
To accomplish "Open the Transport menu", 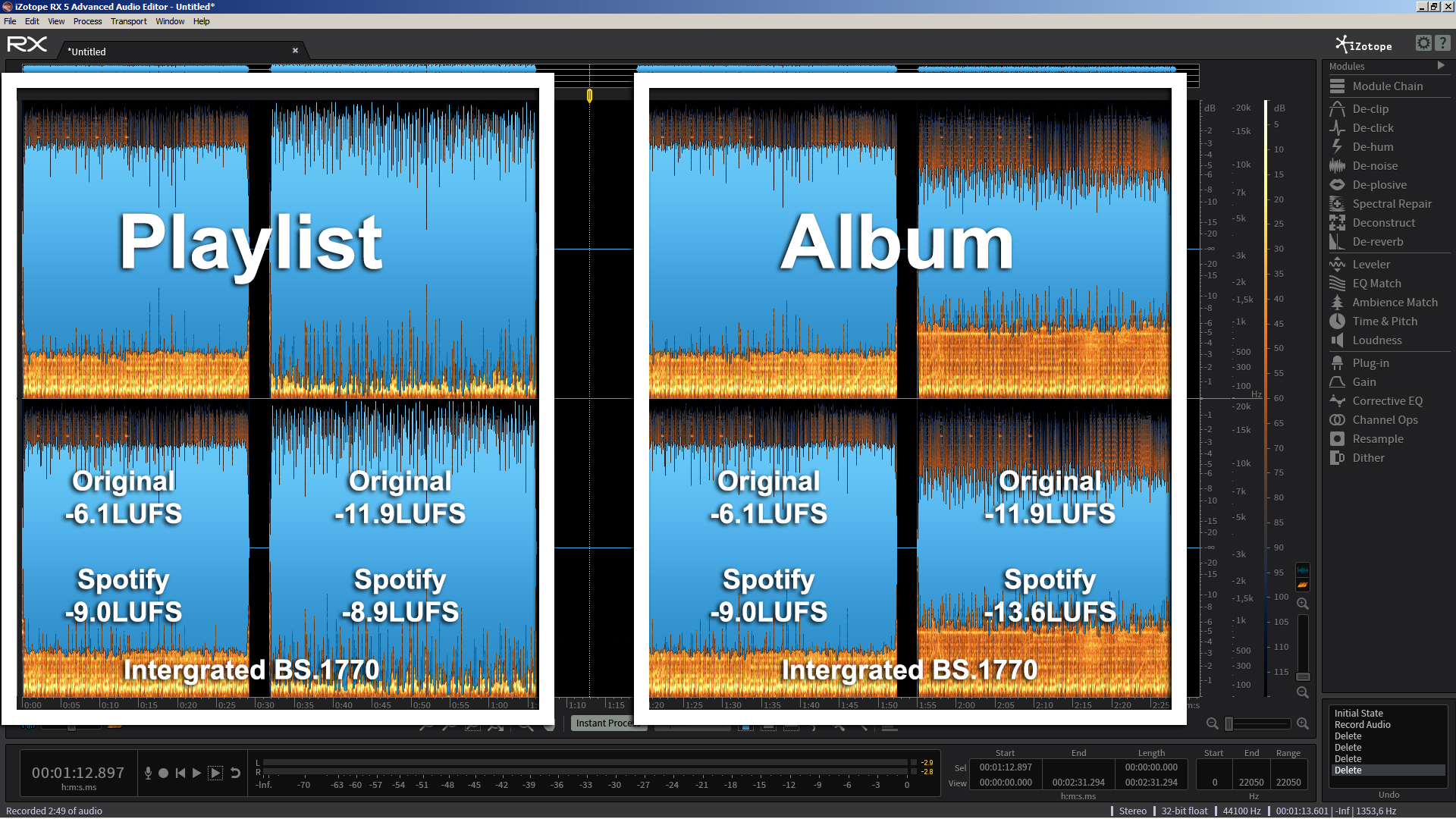I will point(128,21).
